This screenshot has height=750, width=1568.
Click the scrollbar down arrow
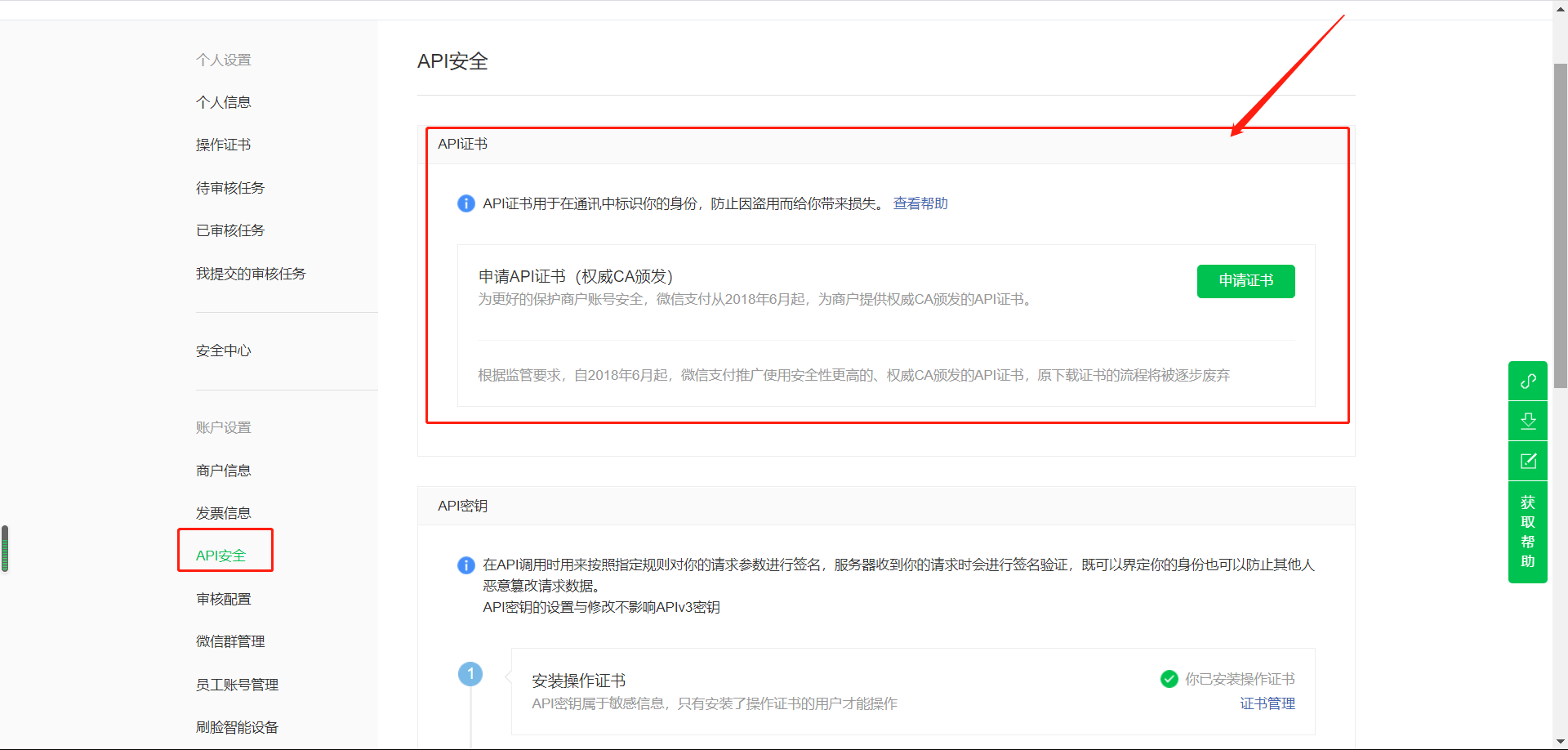coord(1560,742)
